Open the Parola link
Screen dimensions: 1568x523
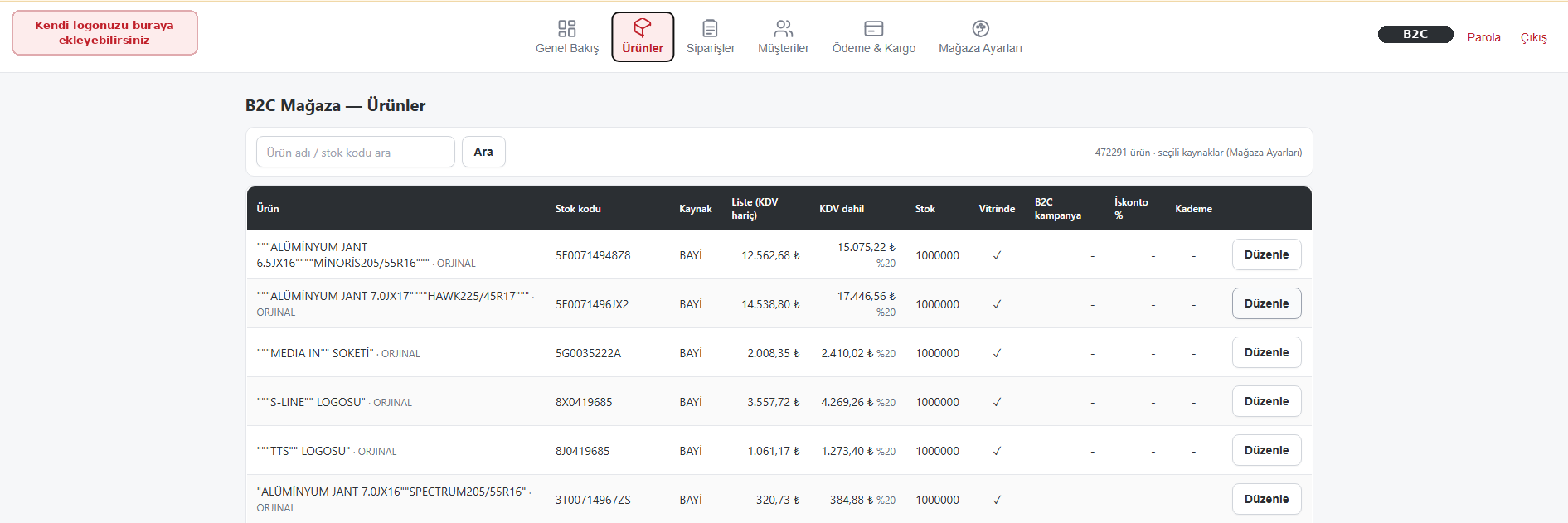[1484, 37]
